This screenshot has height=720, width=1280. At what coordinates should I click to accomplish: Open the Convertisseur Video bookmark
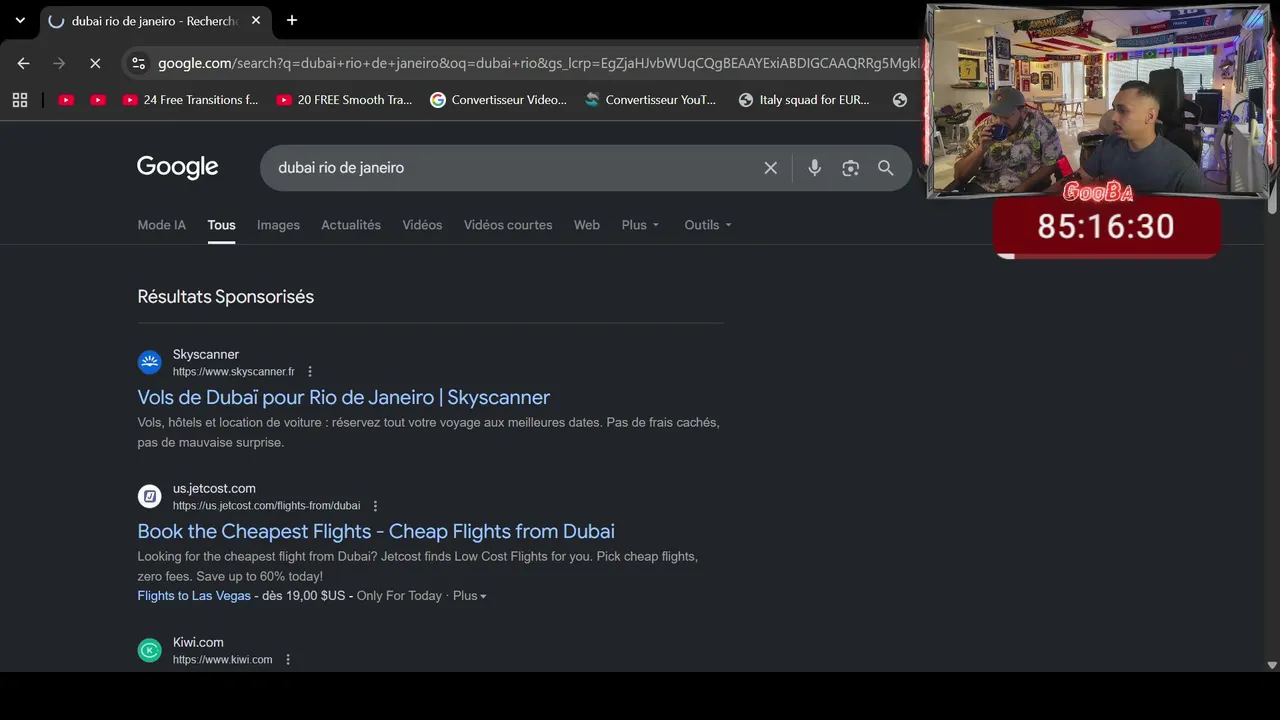(498, 100)
